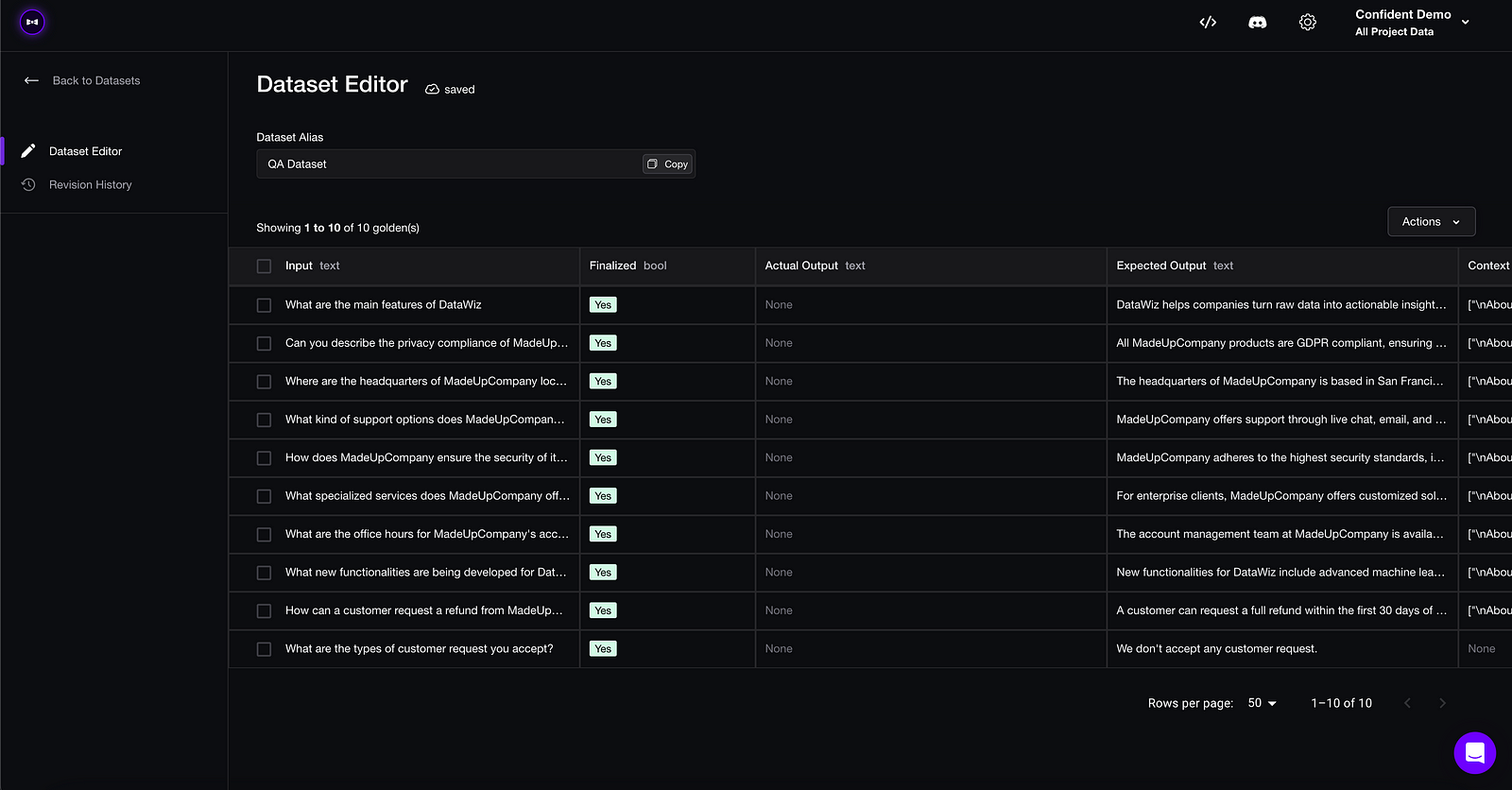Open input 'What are the types of customer request'
Image resolution: width=1512 pixels, height=790 pixels.
point(420,648)
